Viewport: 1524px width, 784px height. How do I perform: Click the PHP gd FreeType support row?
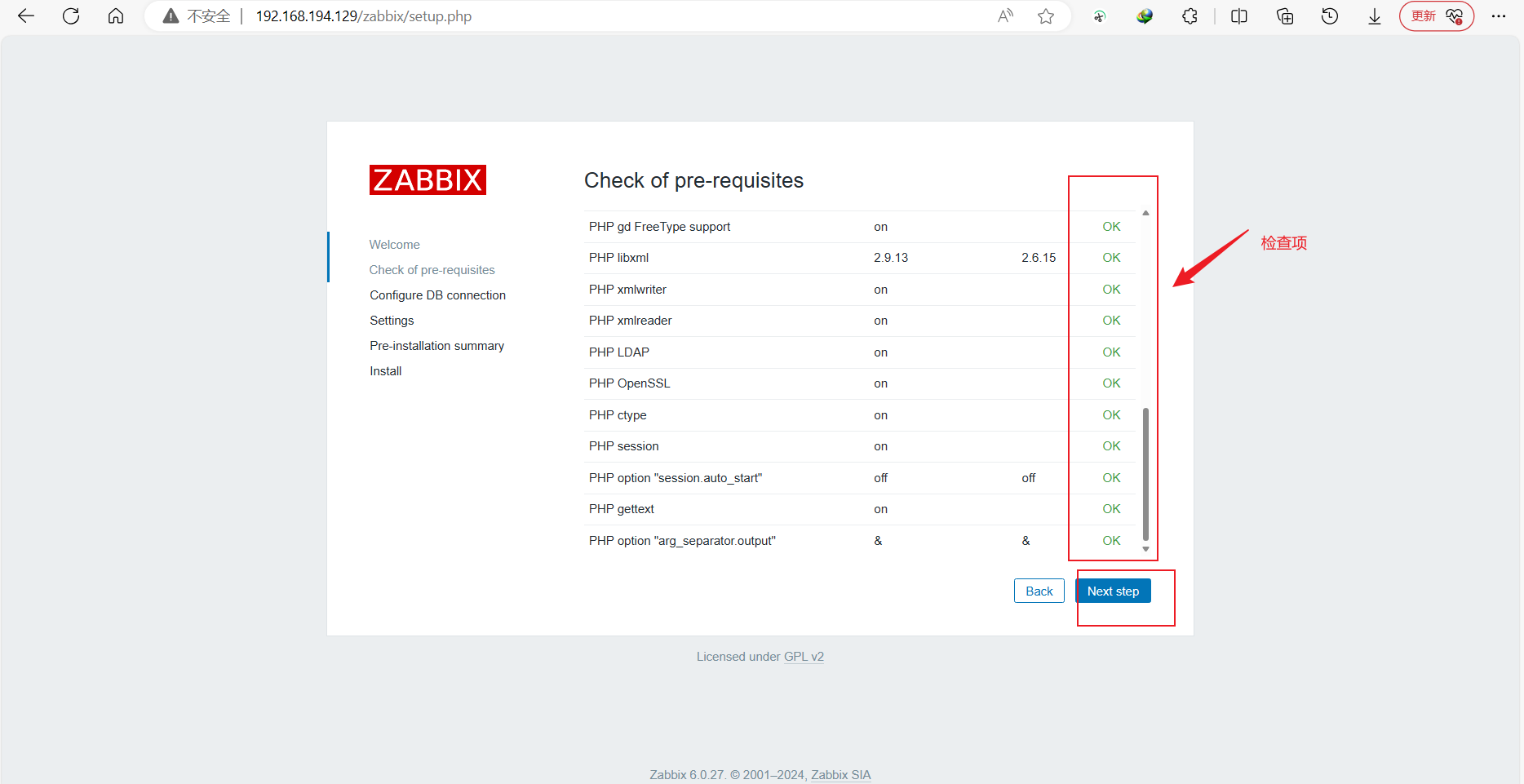pos(860,227)
